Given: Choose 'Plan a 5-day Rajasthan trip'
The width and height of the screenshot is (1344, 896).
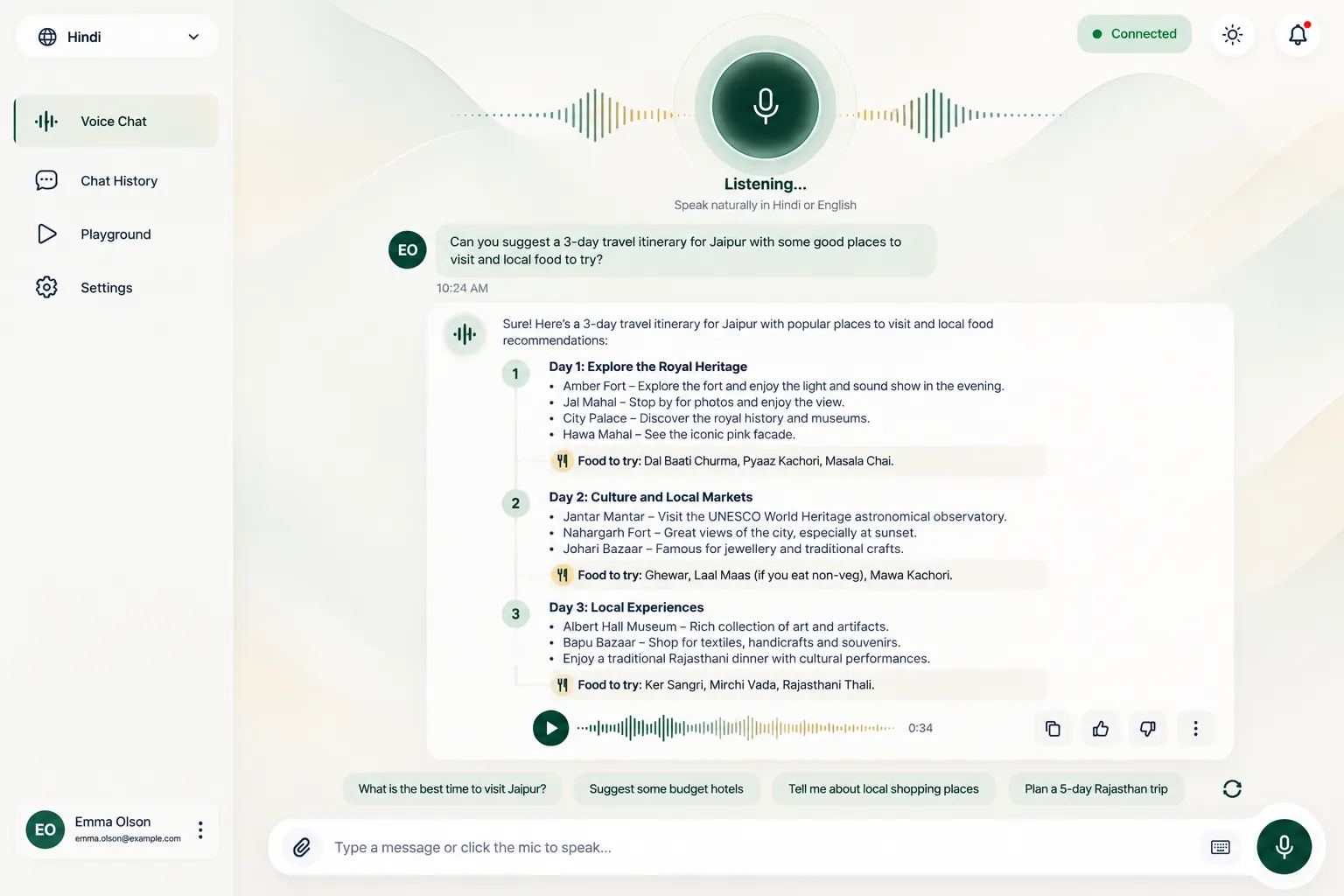Looking at the screenshot, I should coord(1096,788).
